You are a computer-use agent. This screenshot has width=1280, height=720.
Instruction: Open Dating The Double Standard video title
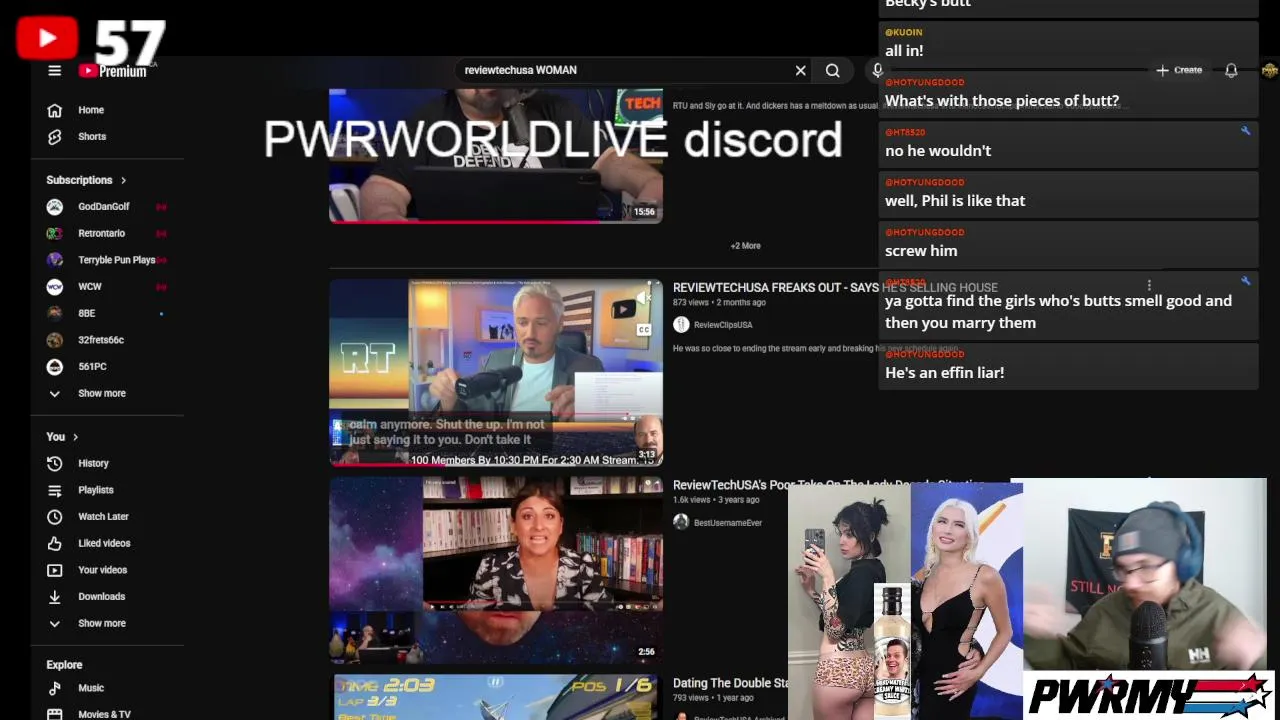click(x=730, y=683)
